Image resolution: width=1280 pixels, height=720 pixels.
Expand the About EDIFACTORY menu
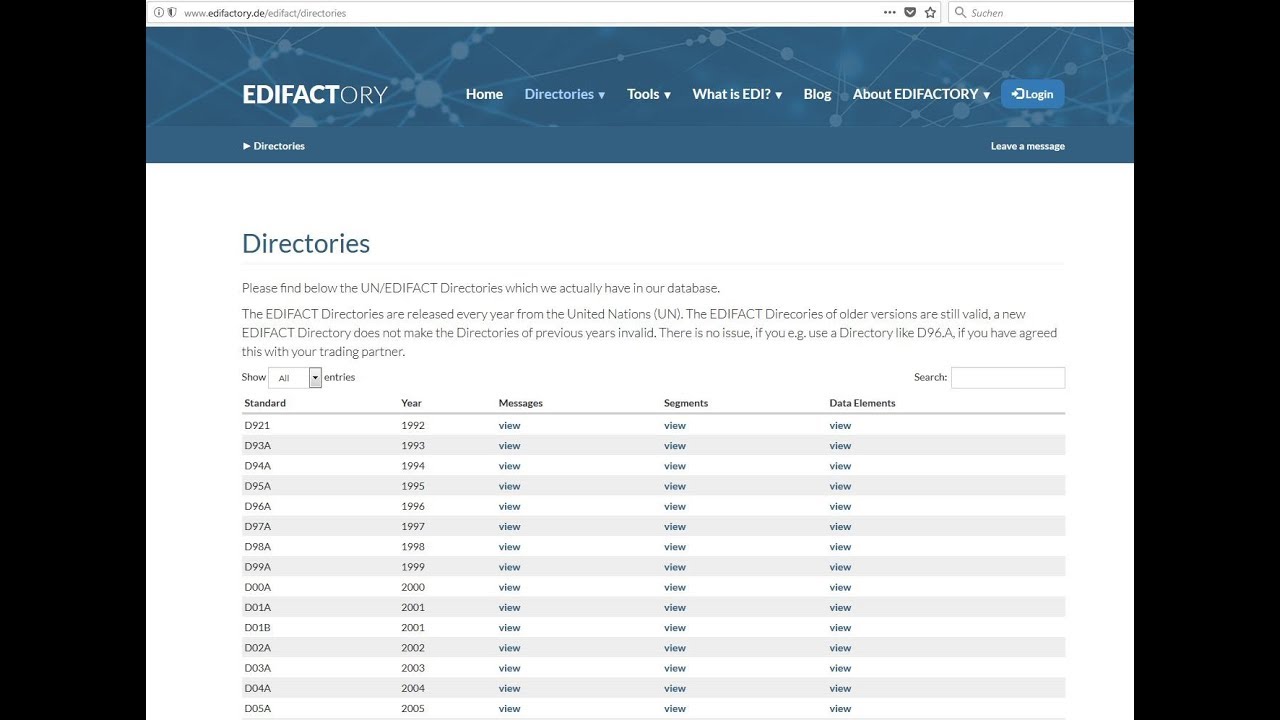click(921, 94)
